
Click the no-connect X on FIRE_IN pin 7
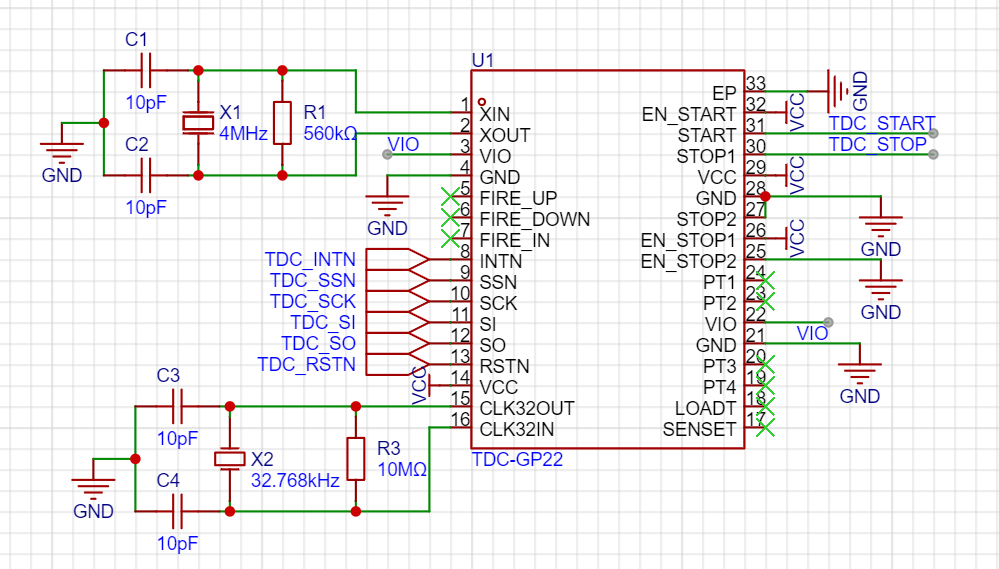450,238
